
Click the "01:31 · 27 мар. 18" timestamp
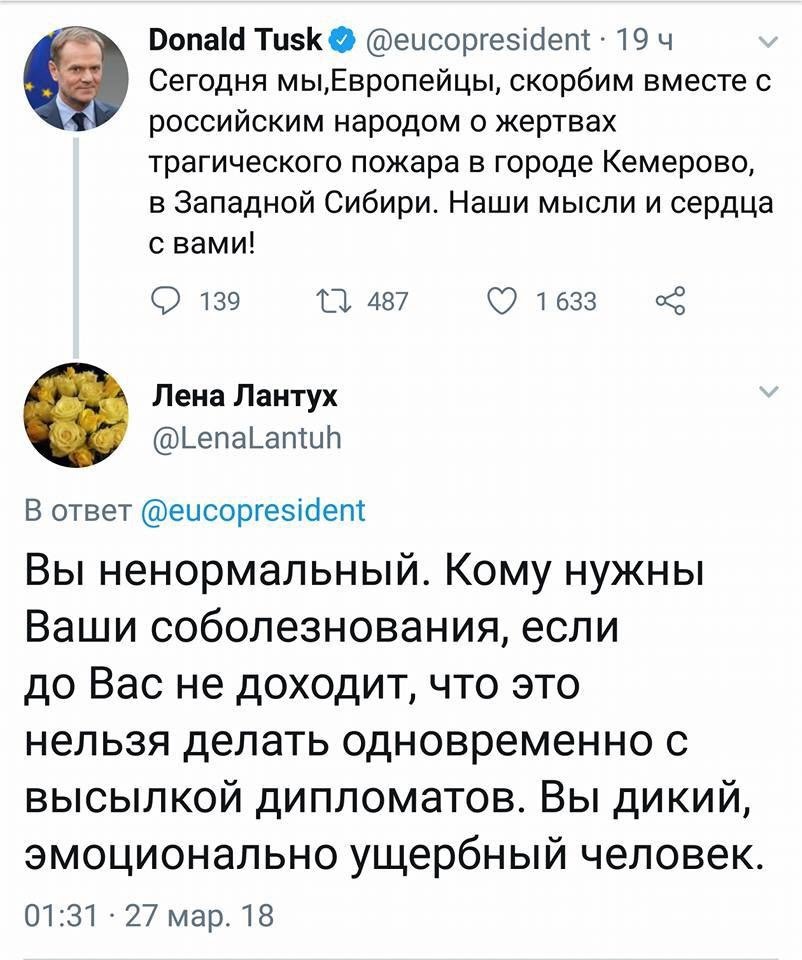[x=146, y=916]
